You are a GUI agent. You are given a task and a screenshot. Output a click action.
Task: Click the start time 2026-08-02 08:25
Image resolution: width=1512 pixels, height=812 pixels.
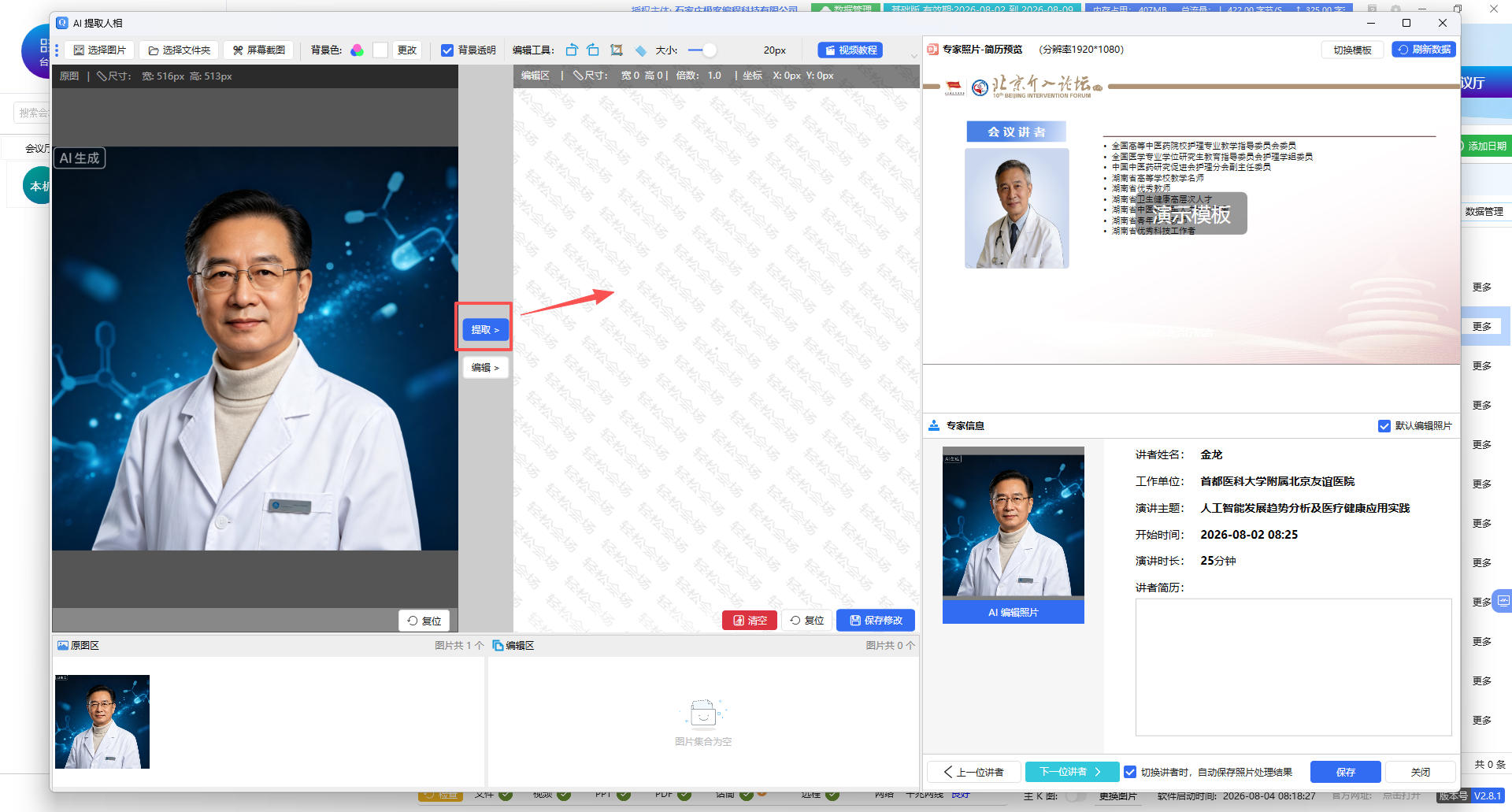[1249, 535]
